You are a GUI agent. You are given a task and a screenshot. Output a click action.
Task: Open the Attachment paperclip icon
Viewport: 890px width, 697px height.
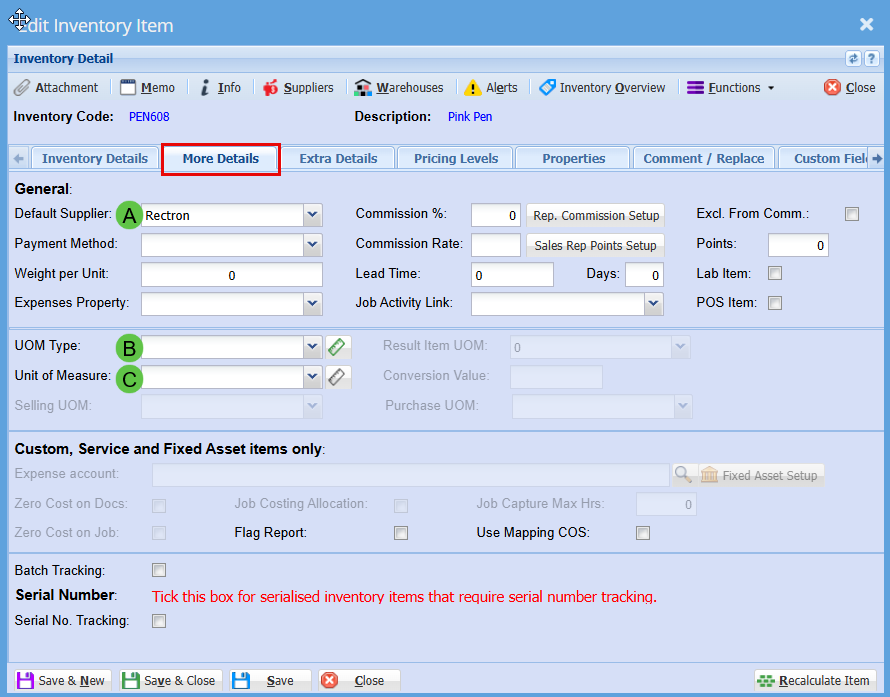[x=22, y=88]
